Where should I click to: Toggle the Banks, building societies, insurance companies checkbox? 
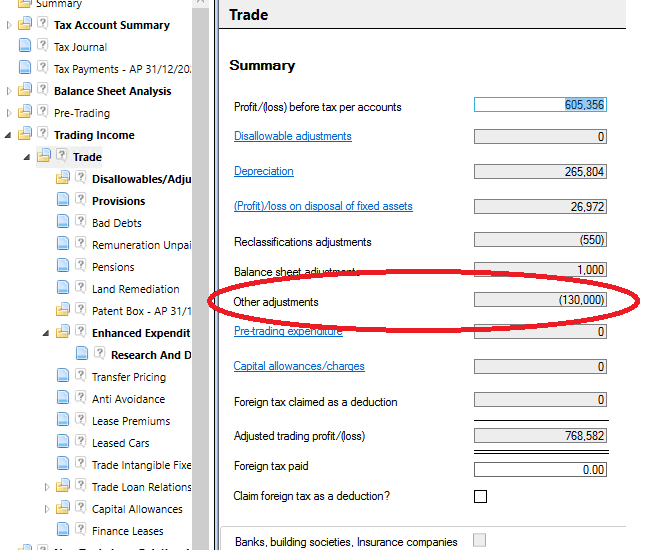coord(480,540)
